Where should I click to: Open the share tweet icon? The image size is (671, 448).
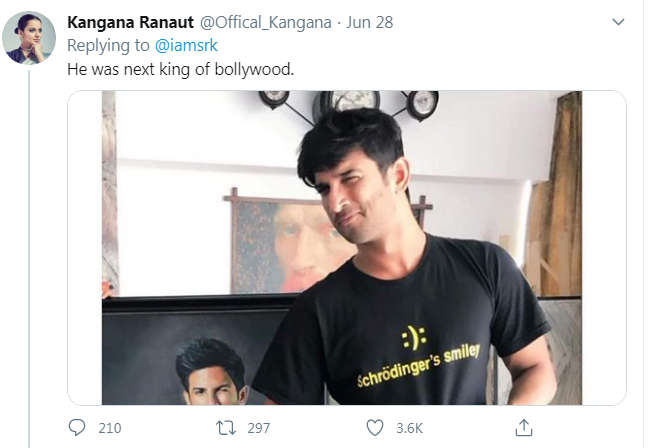tap(523, 428)
